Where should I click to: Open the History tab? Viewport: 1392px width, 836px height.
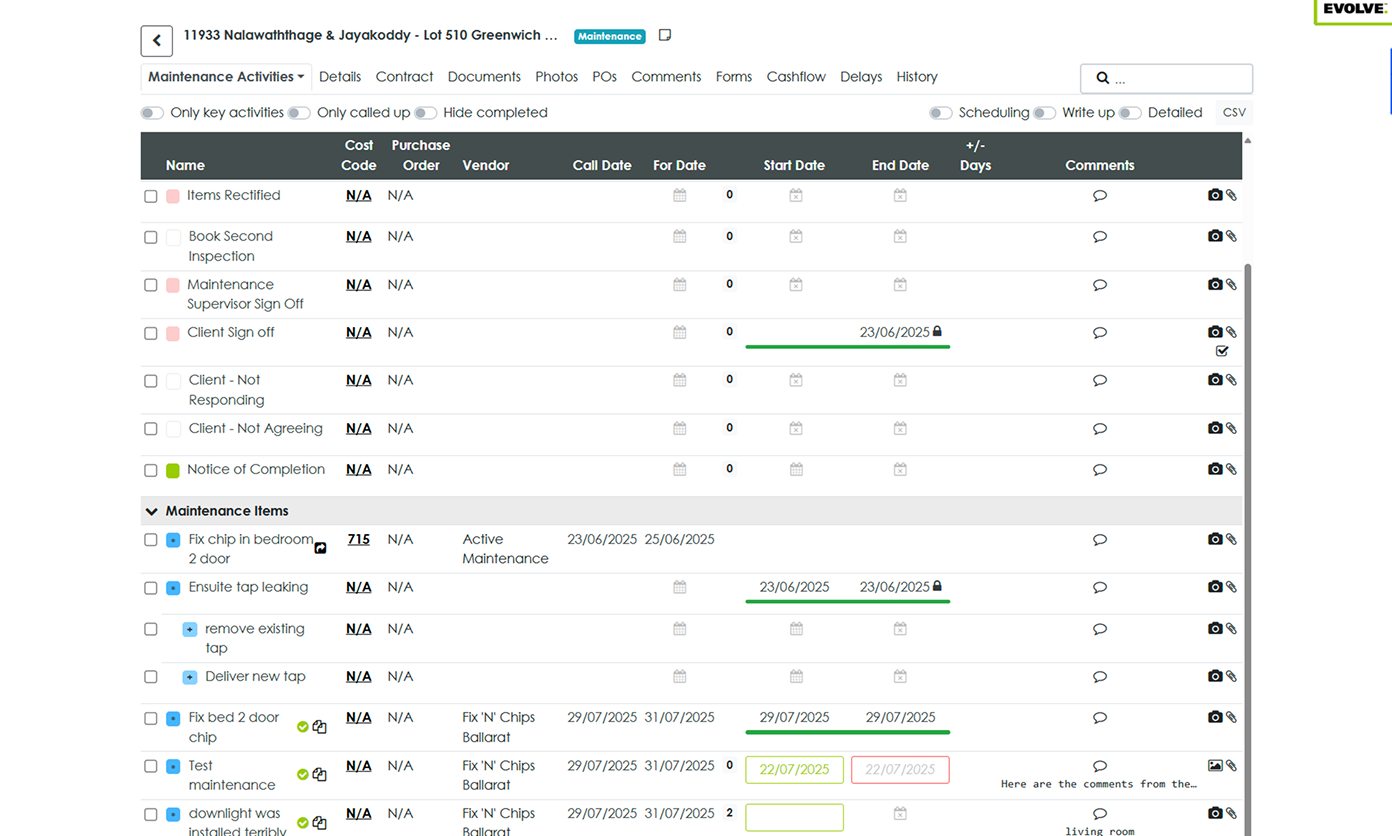[917, 77]
